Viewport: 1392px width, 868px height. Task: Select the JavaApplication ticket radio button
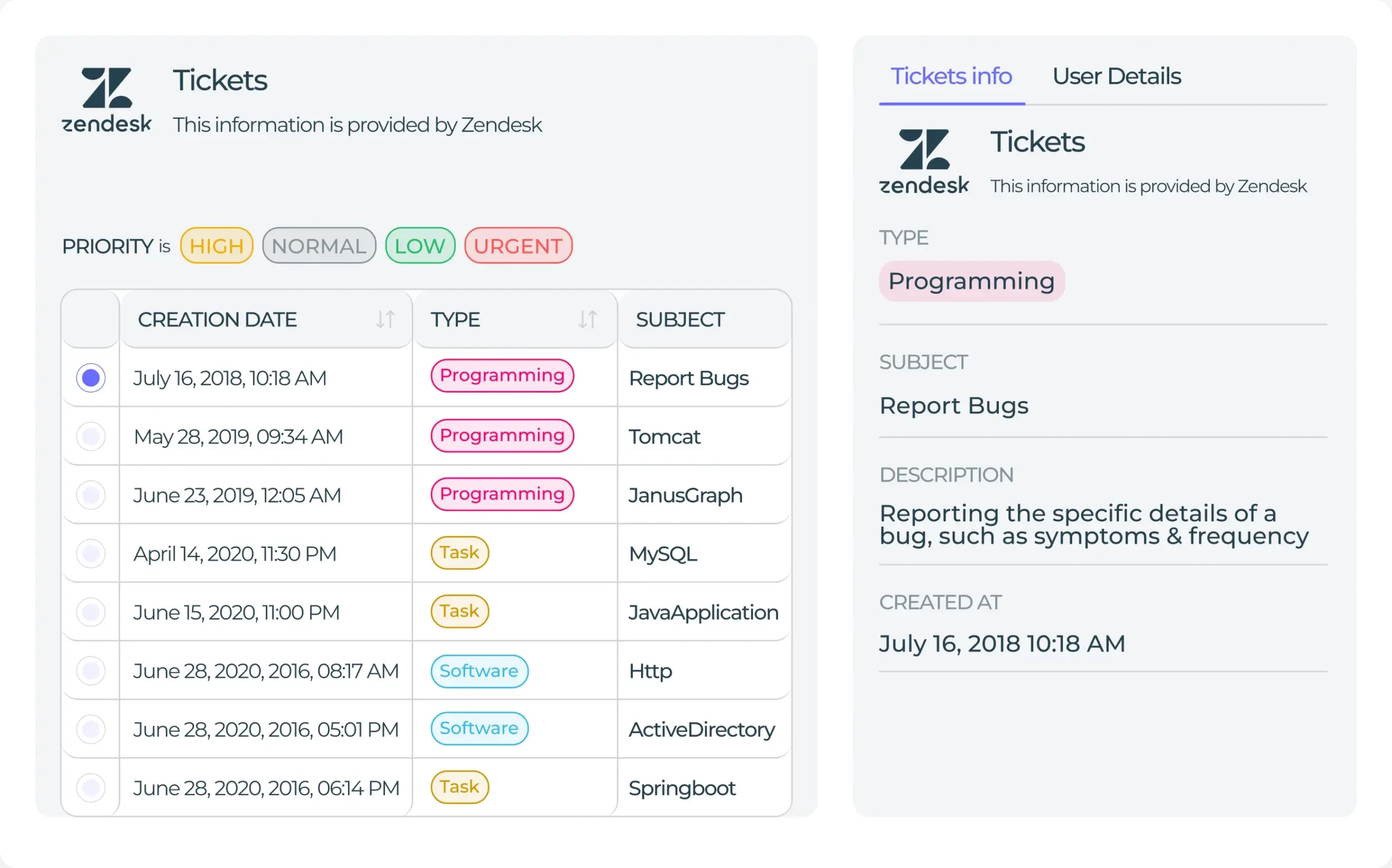pos(90,612)
